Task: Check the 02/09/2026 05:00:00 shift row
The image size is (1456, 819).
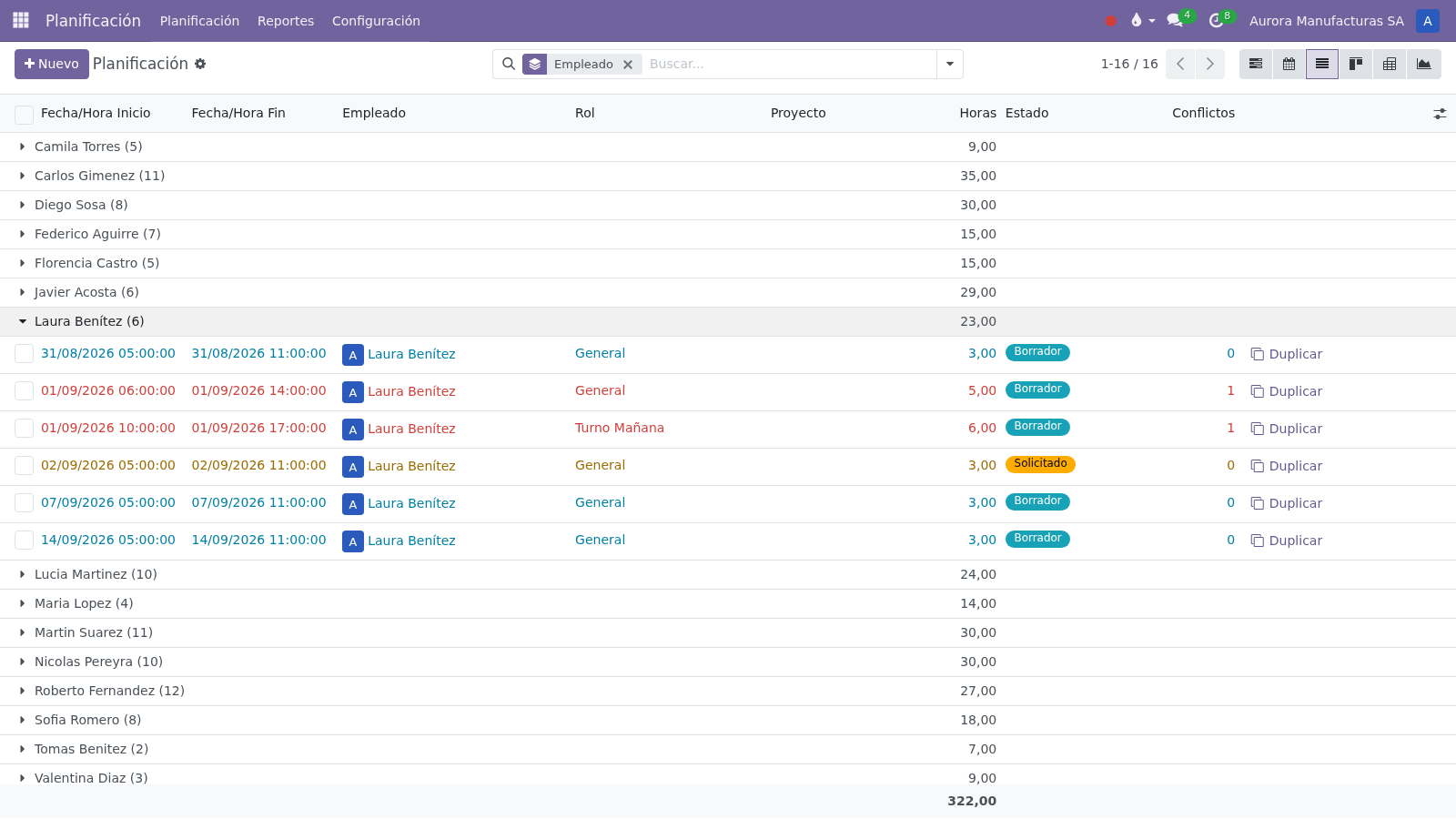Action: tap(25, 466)
